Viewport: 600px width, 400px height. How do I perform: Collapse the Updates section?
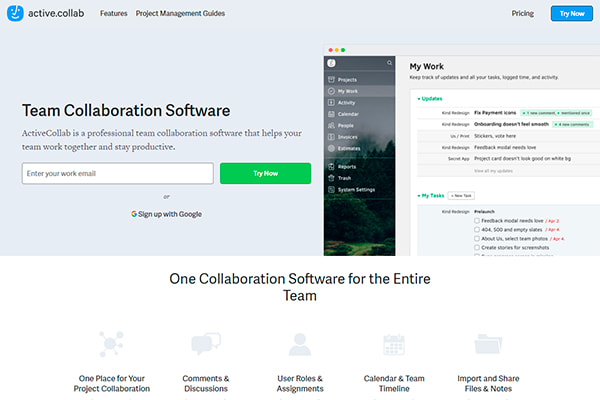click(430, 99)
